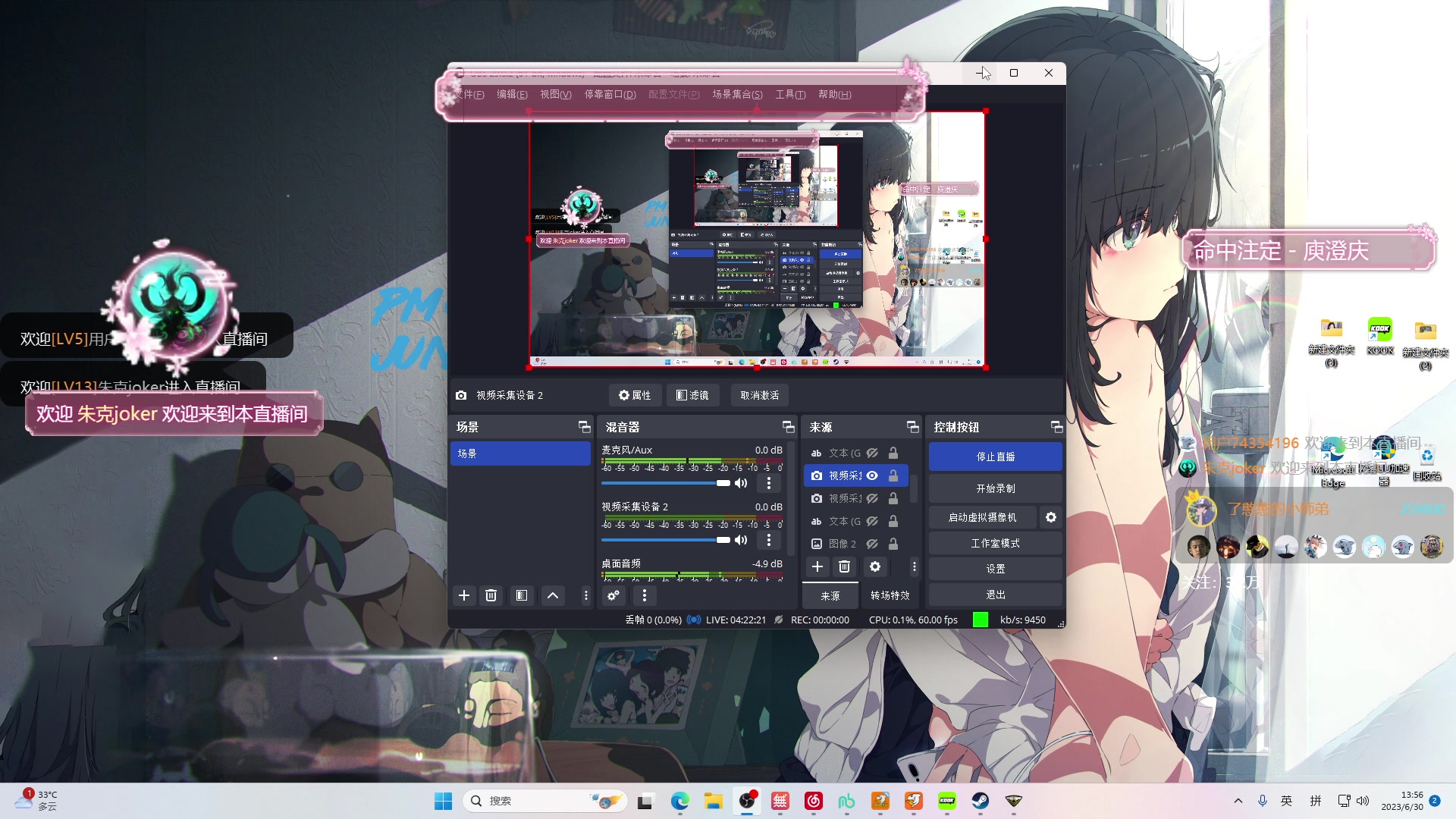Remove selected source with 来源 panel trash icon
This screenshot has height=819, width=1456.
[x=845, y=566]
